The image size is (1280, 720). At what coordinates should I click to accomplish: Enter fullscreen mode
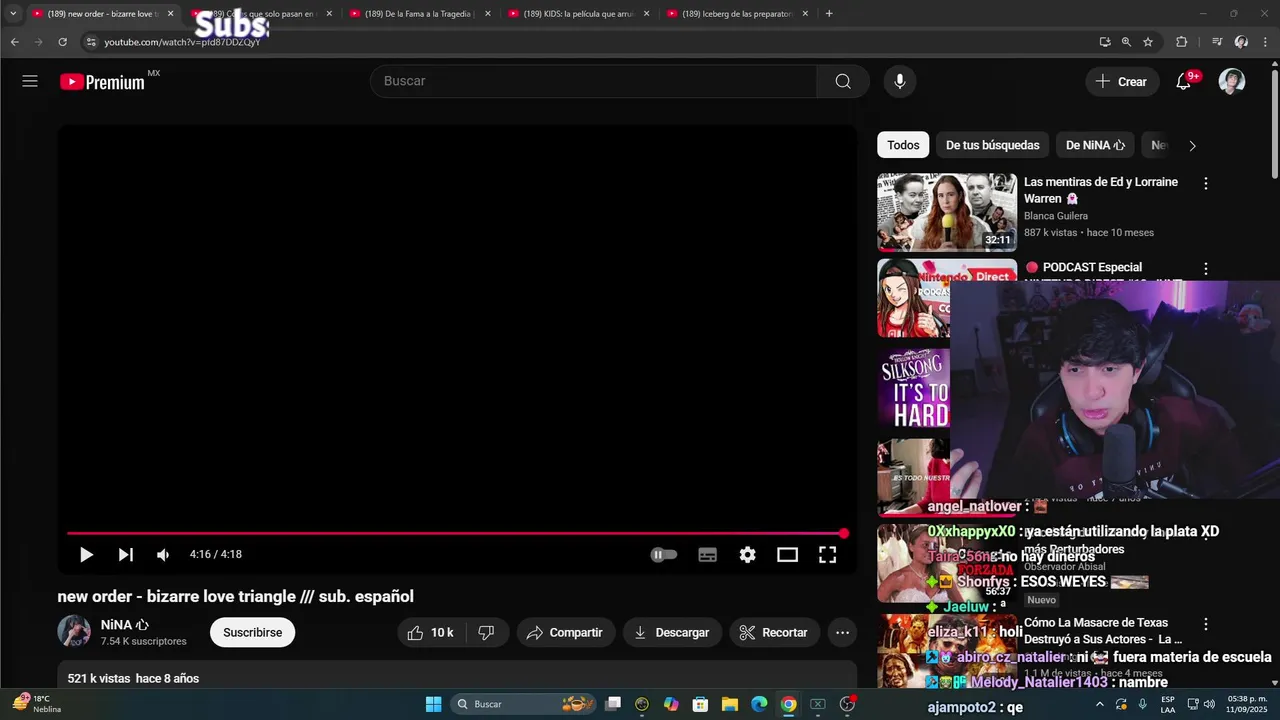coord(828,555)
